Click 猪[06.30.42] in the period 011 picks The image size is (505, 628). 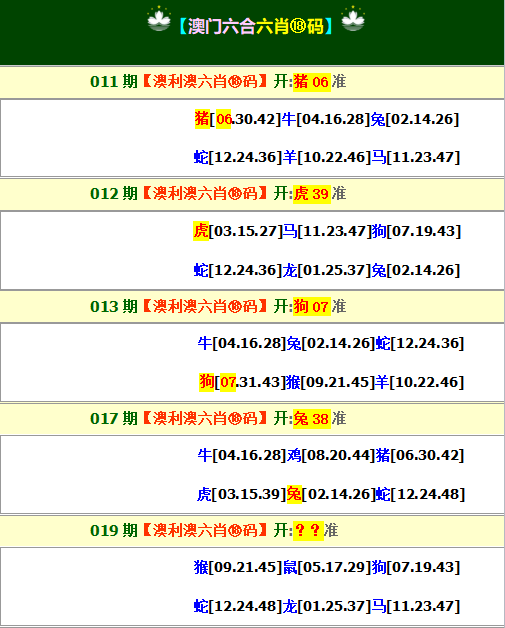[238, 119]
